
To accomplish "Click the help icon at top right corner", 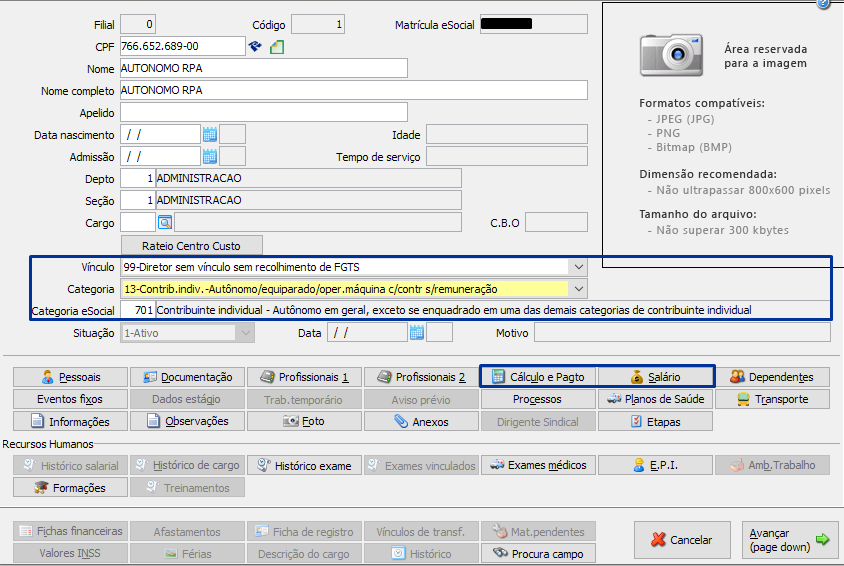I will pos(824,3).
